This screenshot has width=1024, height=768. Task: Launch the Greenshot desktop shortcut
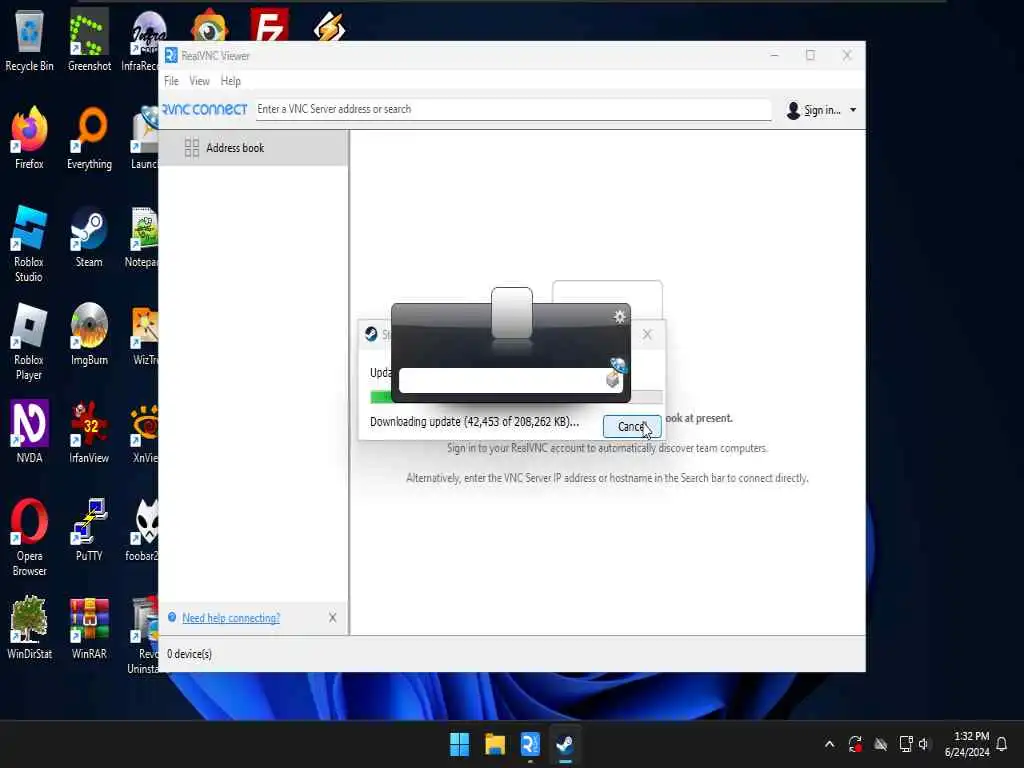point(89,39)
